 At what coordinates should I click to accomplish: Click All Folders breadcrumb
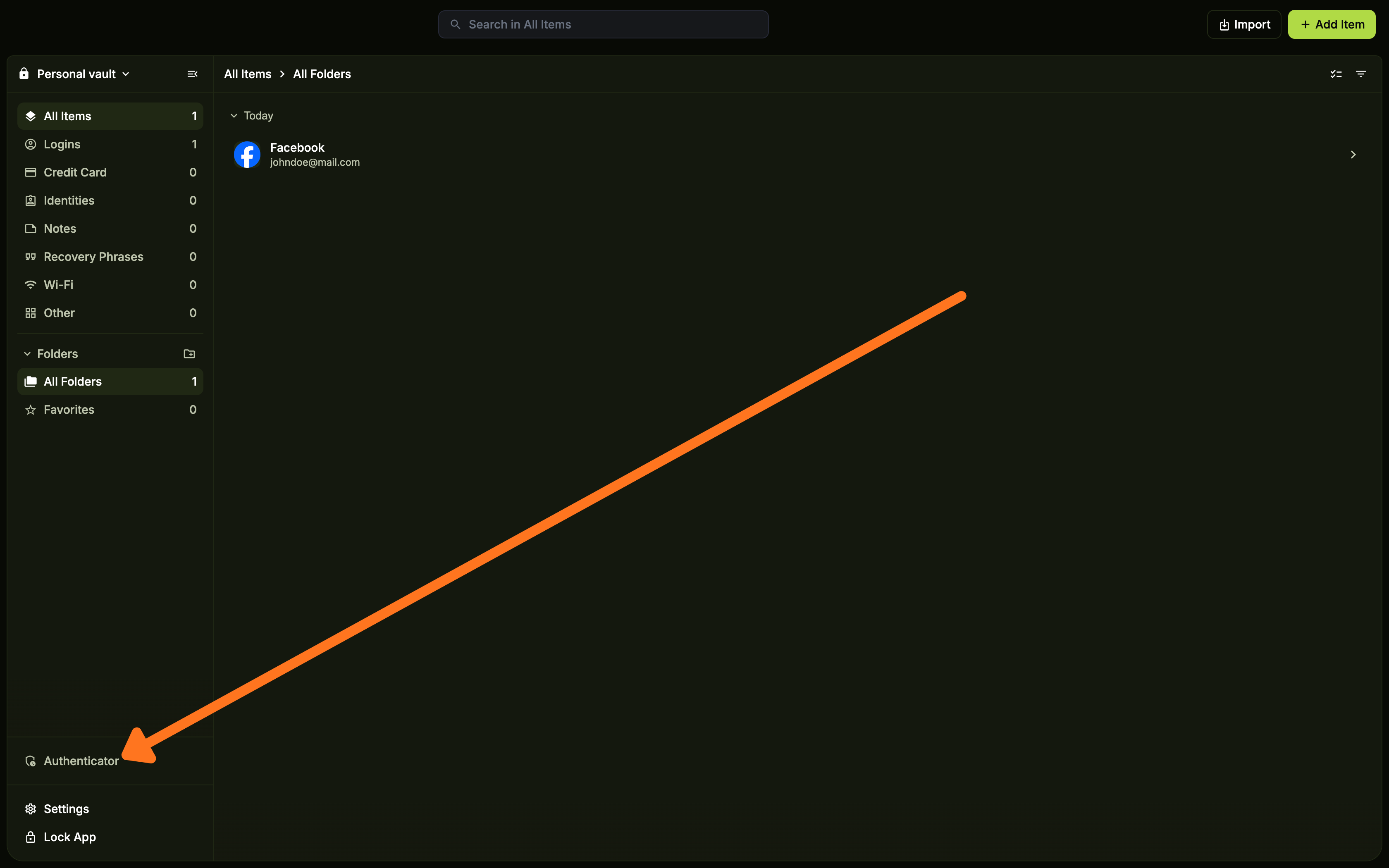coord(322,74)
